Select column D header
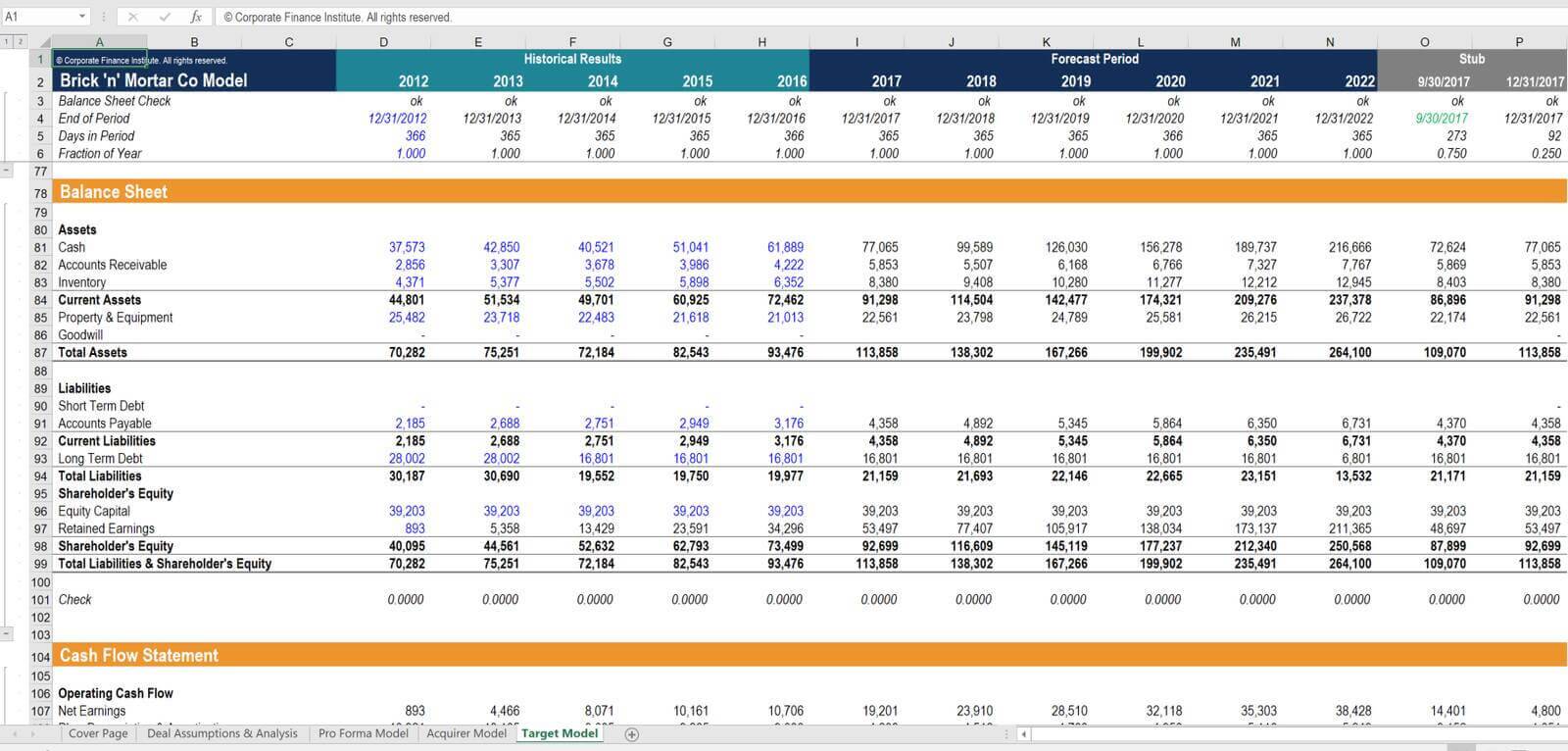The height and width of the screenshot is (751, 1568). [383, 42]
